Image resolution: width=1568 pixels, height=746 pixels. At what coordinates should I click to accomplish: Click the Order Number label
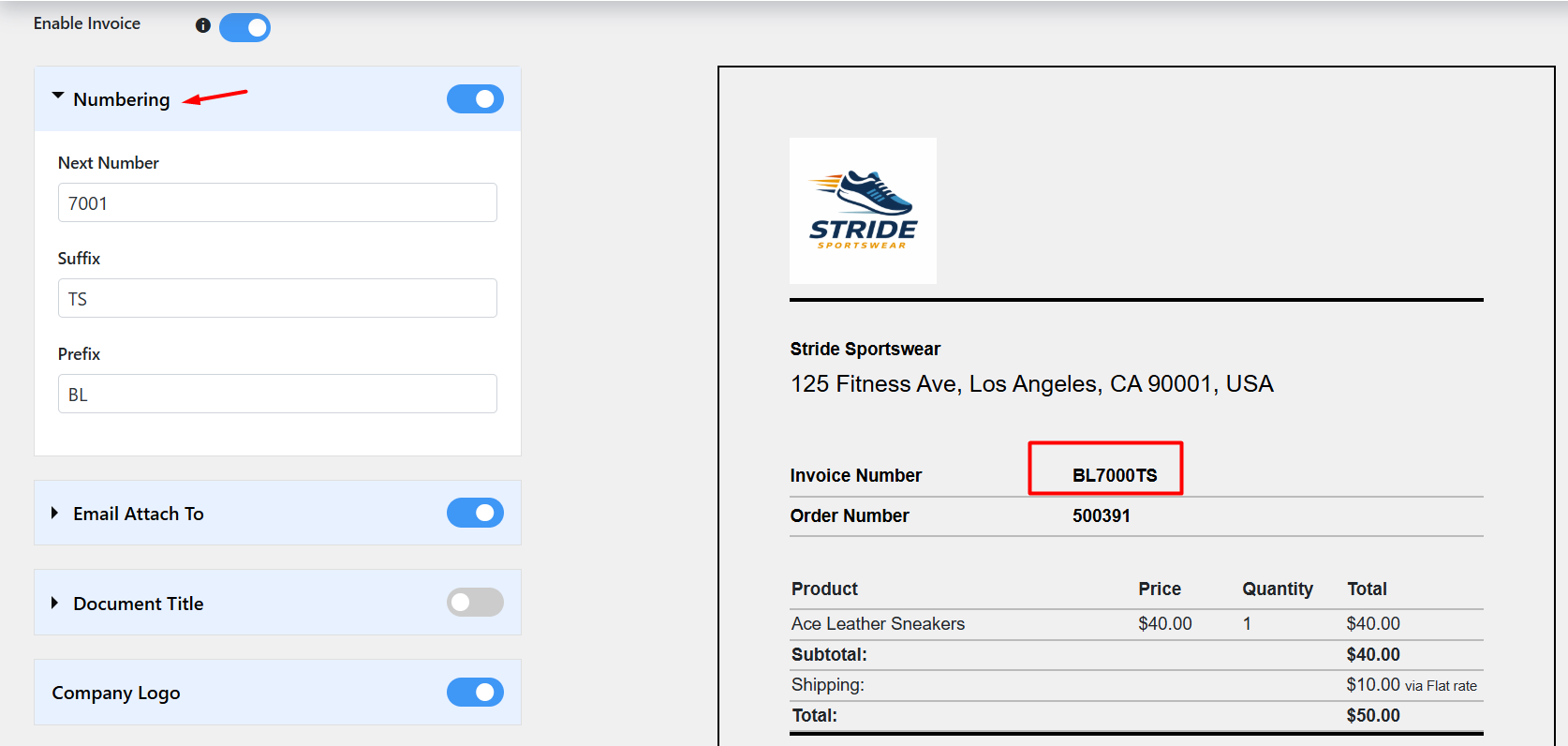coord(850,515)
